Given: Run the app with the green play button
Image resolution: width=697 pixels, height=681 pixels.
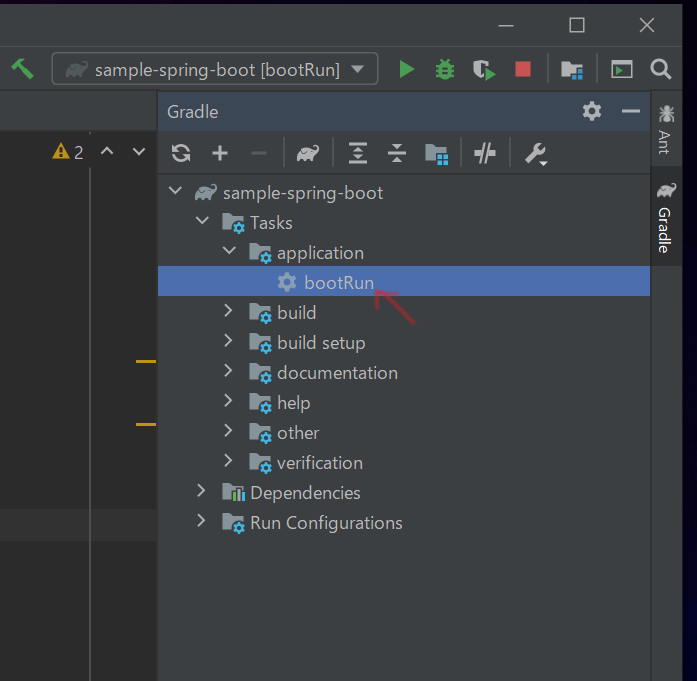Looking at the screenshot, I should [406, 69].
